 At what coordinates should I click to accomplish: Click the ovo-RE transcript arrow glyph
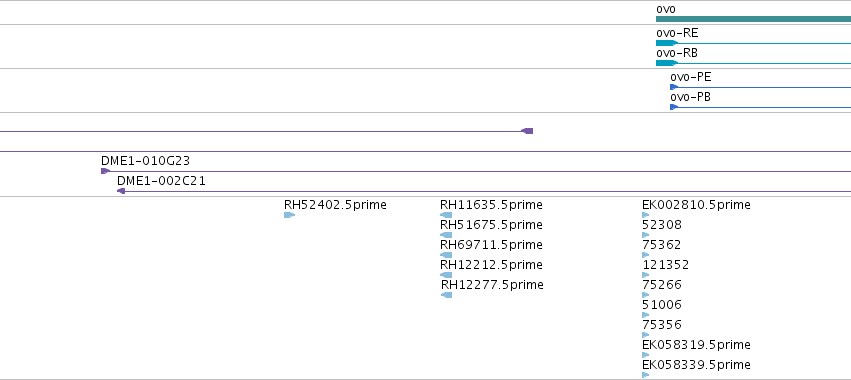click(x=667, y=43)
